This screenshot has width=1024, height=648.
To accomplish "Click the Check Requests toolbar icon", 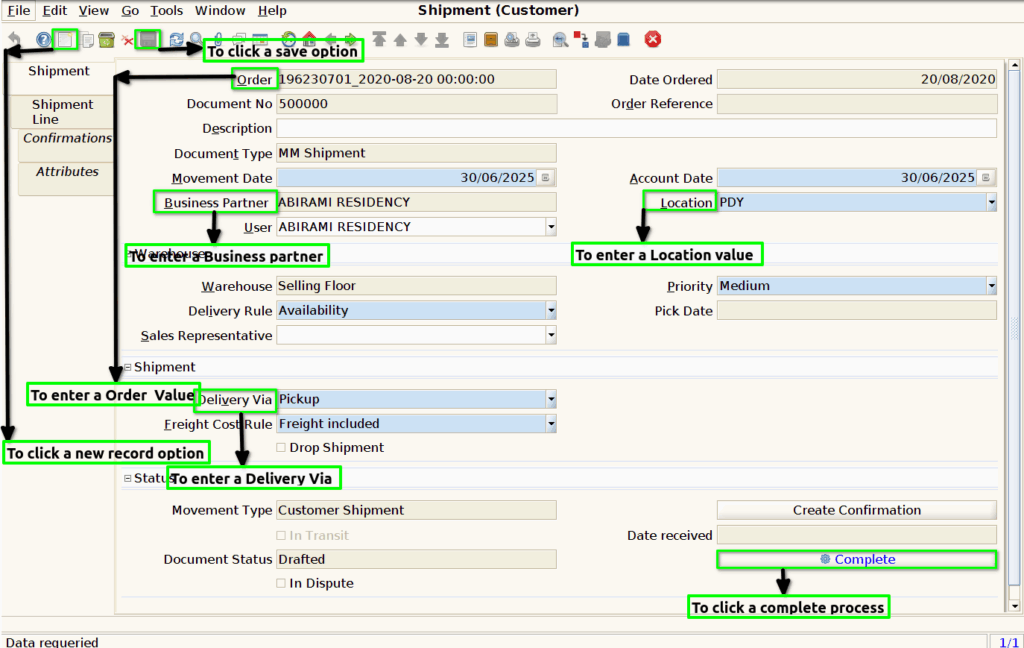I will (603, 40).
